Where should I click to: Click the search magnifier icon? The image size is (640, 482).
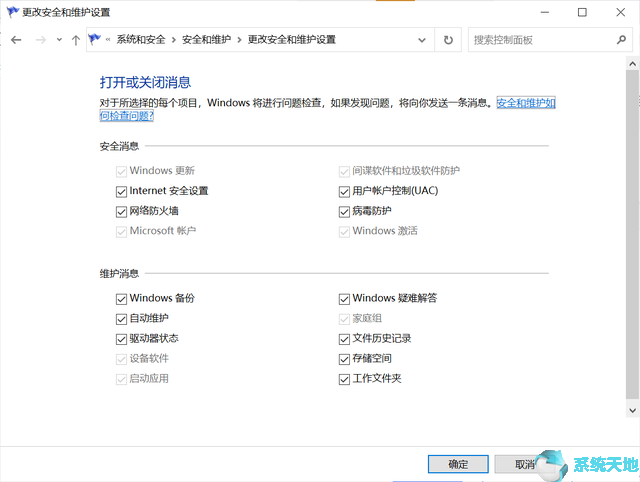coord(621,40)
